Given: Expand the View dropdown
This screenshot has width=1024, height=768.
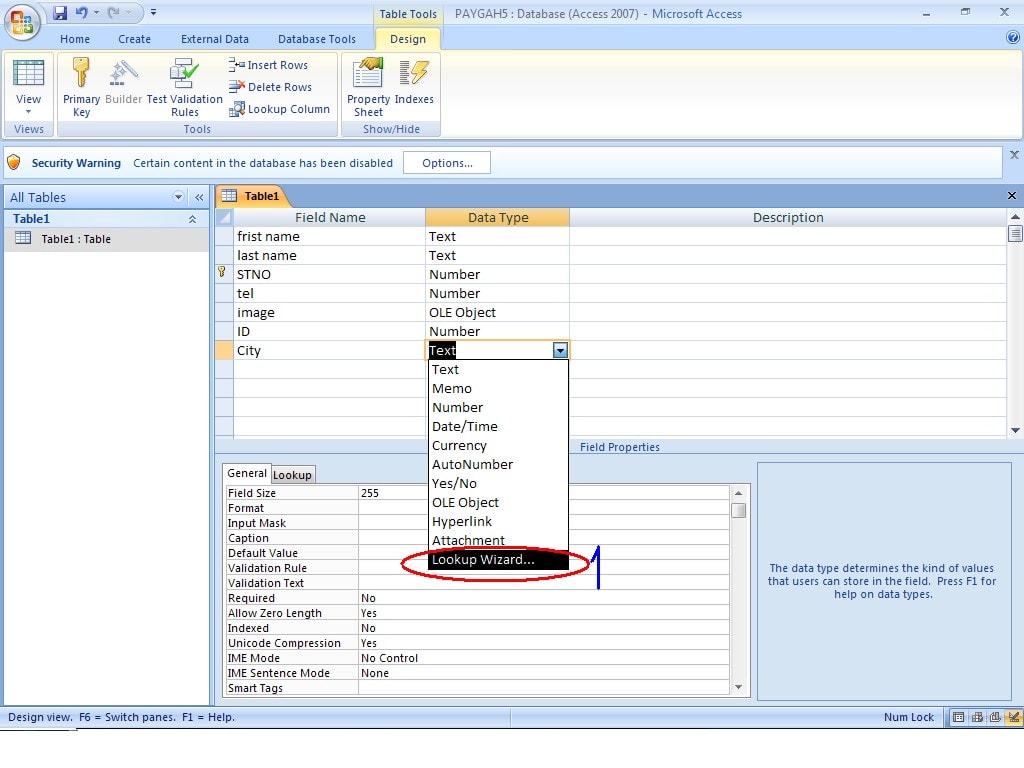Looking at the screenshot, I should point(28,111).
